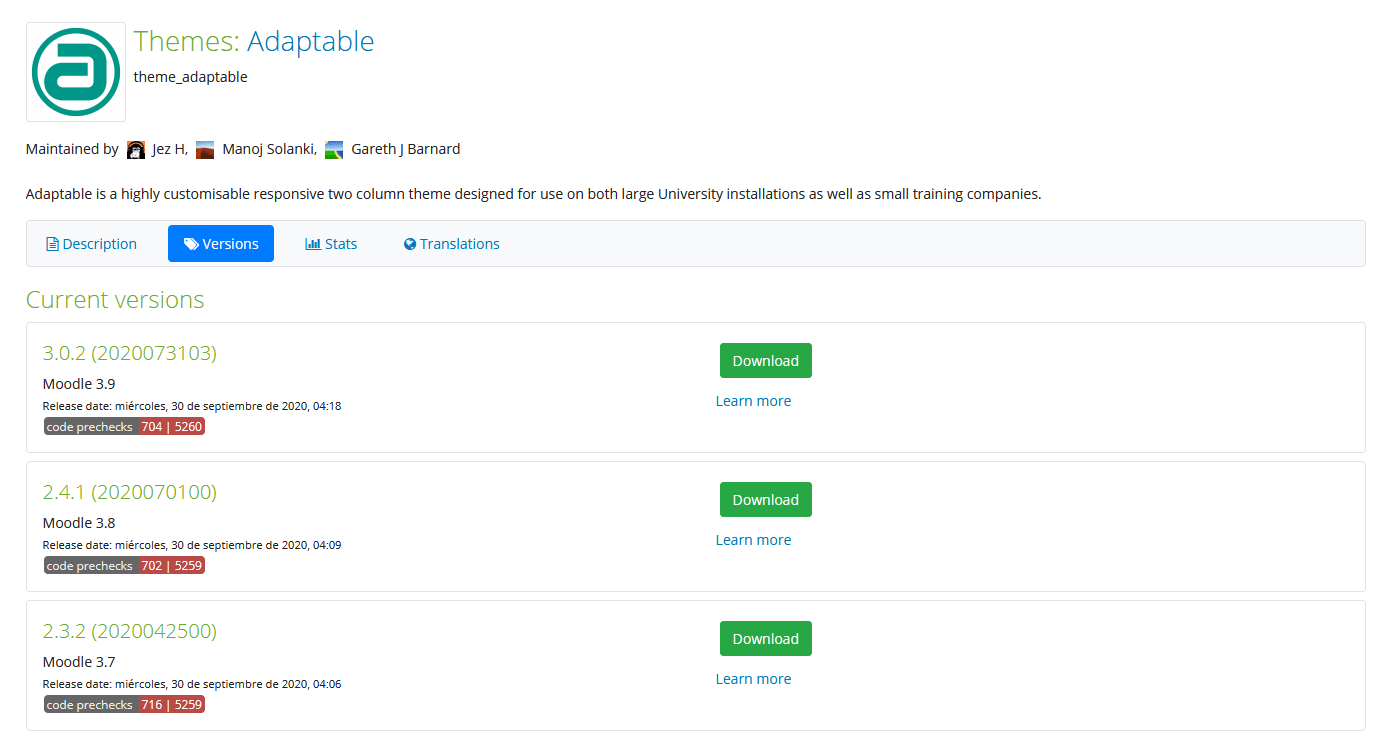1377x739 pixels.
Task: Click release date text ending 04:18
Action: [x=192, y=406]
